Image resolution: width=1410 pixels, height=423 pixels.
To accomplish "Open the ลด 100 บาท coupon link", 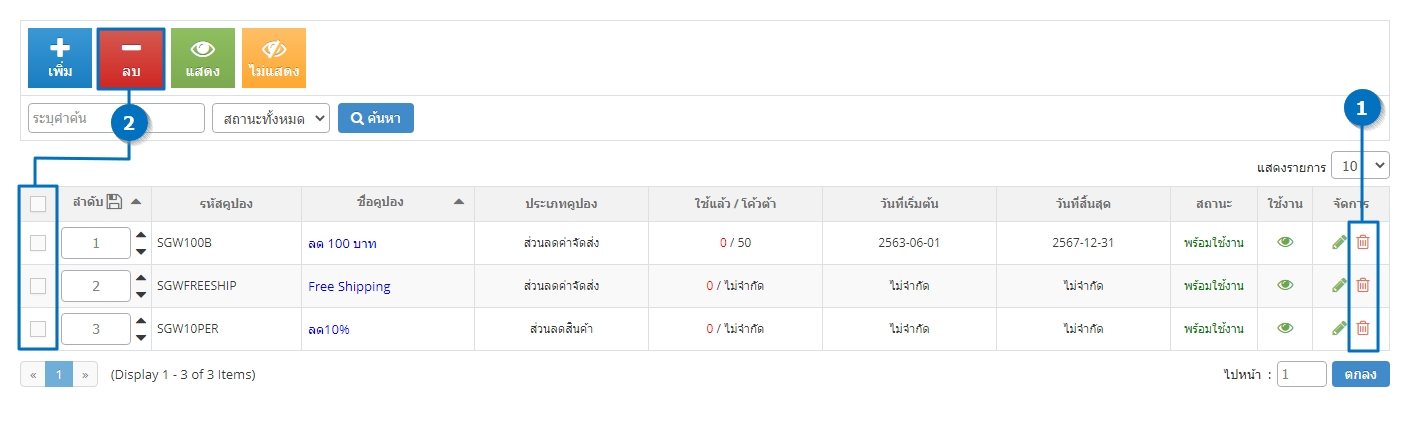I will point(343,244).
